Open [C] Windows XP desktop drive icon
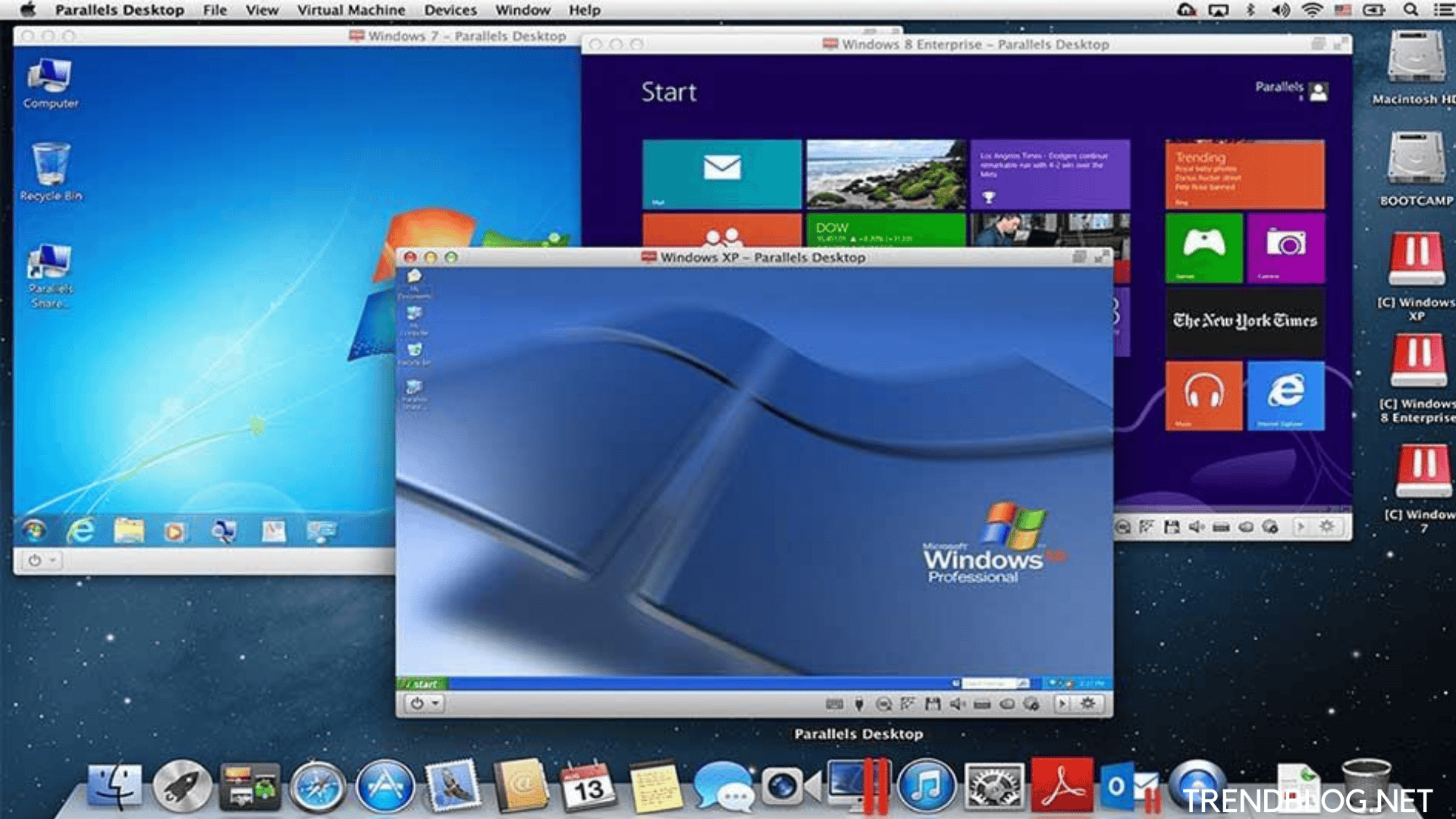1456x819 pixels. pyautogui.click(x=1417, y=276)
